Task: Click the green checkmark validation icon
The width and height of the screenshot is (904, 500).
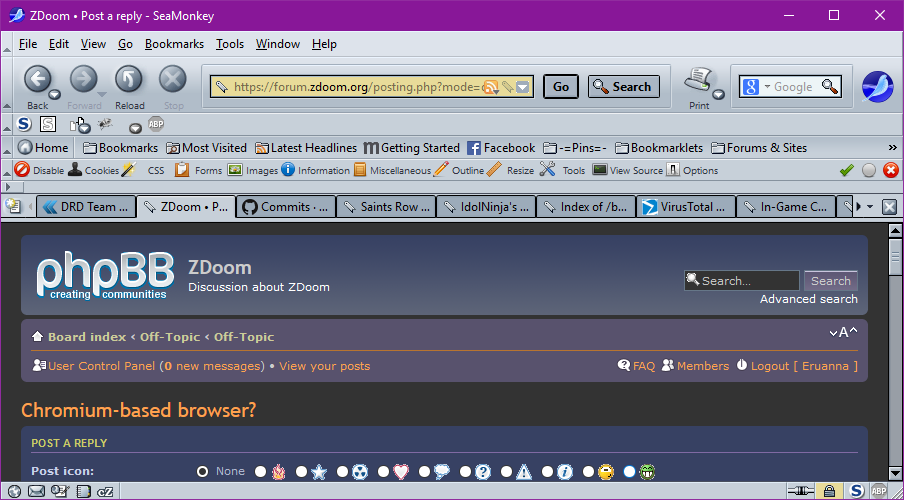Action: pyautogui.click(x=846, y=170)
